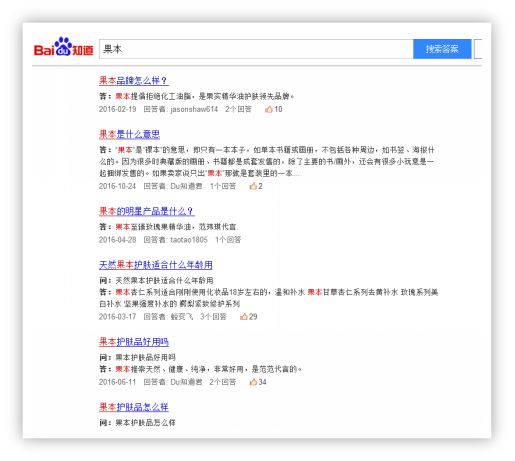Click question text 问：天然果本护肤适合什么年龄用

pos(156,281)
